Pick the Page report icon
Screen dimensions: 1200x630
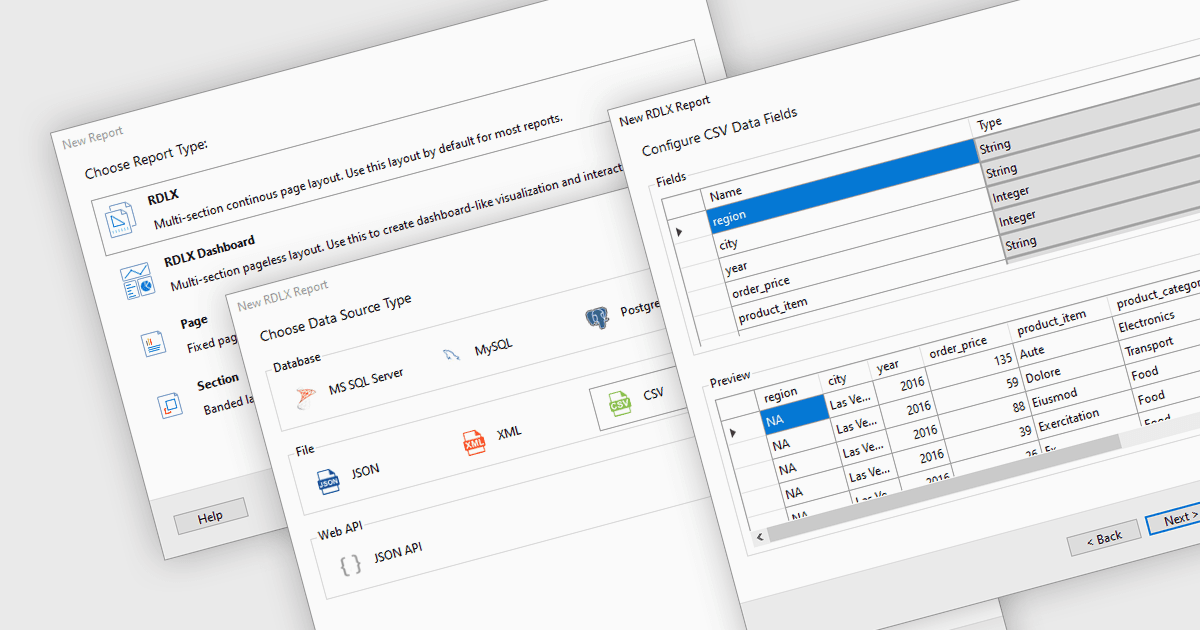click(152, 344)
